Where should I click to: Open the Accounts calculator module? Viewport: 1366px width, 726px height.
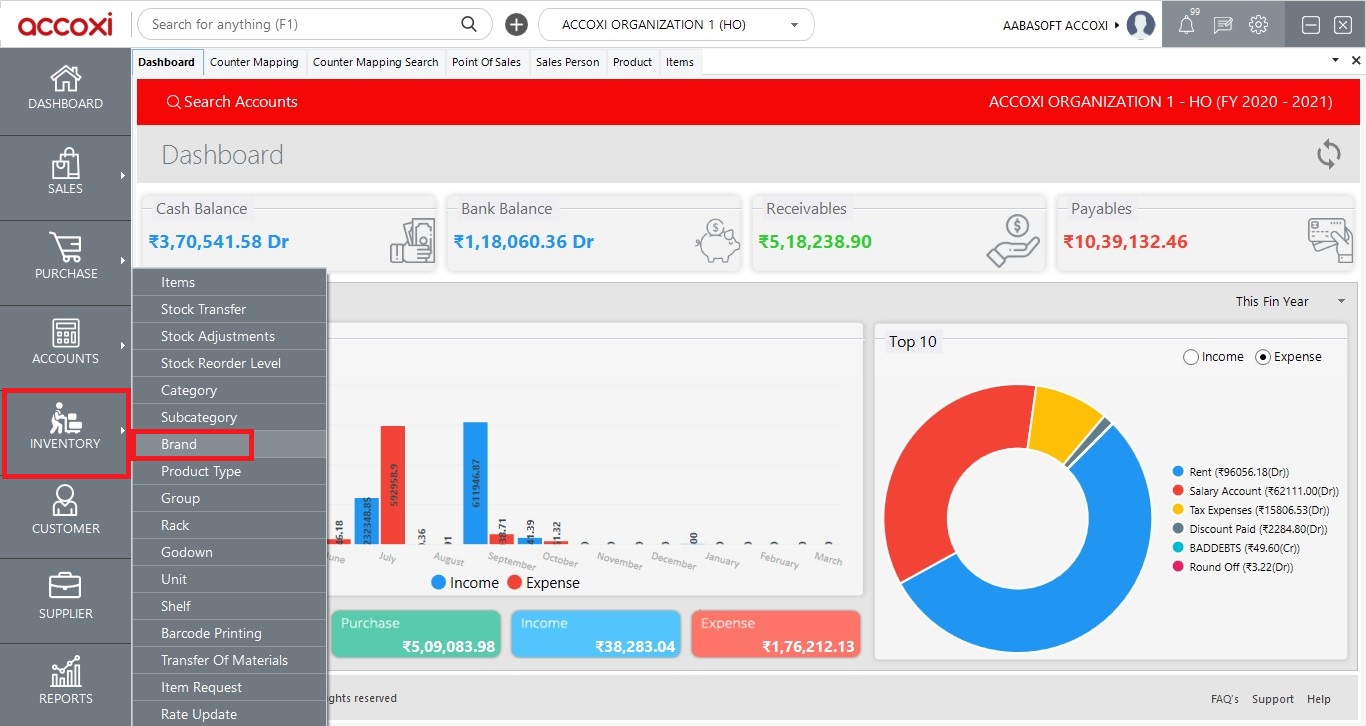click(x=65, y=333)
